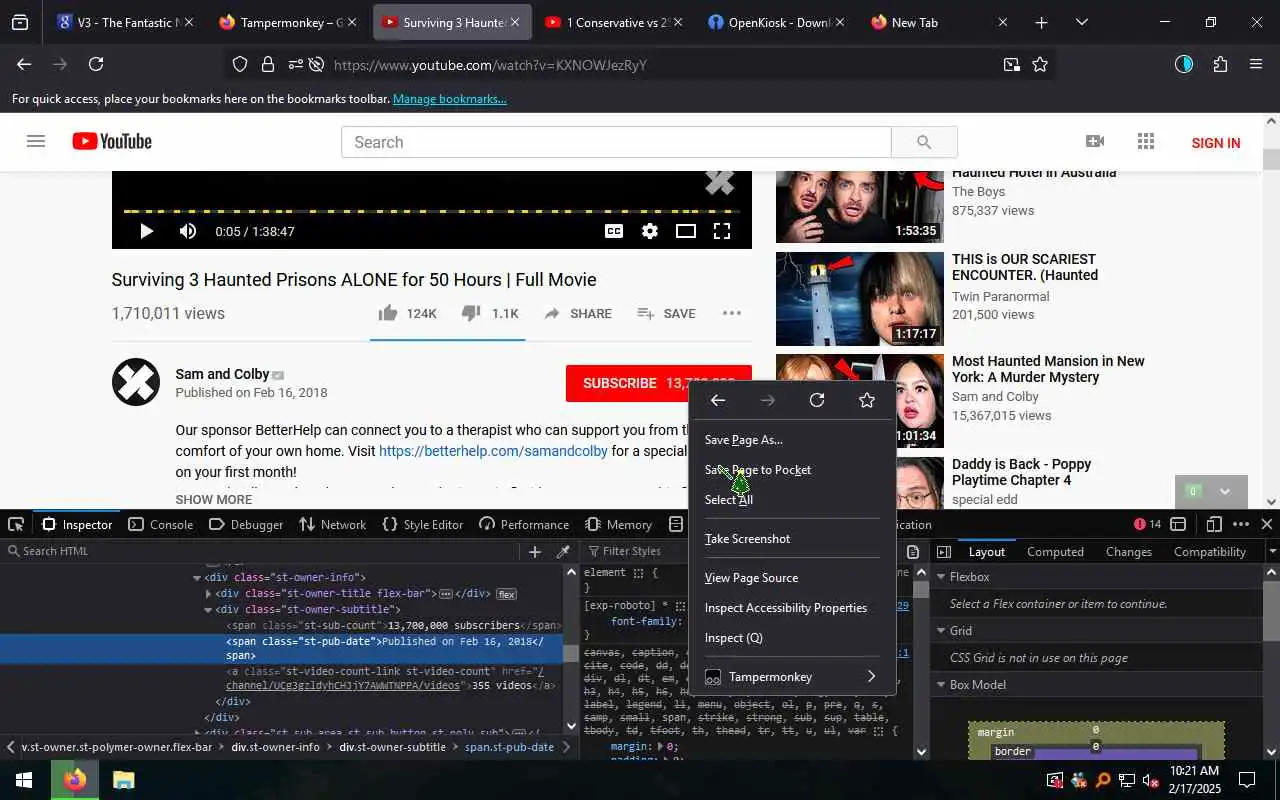Click the YouTube search magnifier button
Image resolution: width=1280 pixels, height=800 pixels.
click(924, 142)
